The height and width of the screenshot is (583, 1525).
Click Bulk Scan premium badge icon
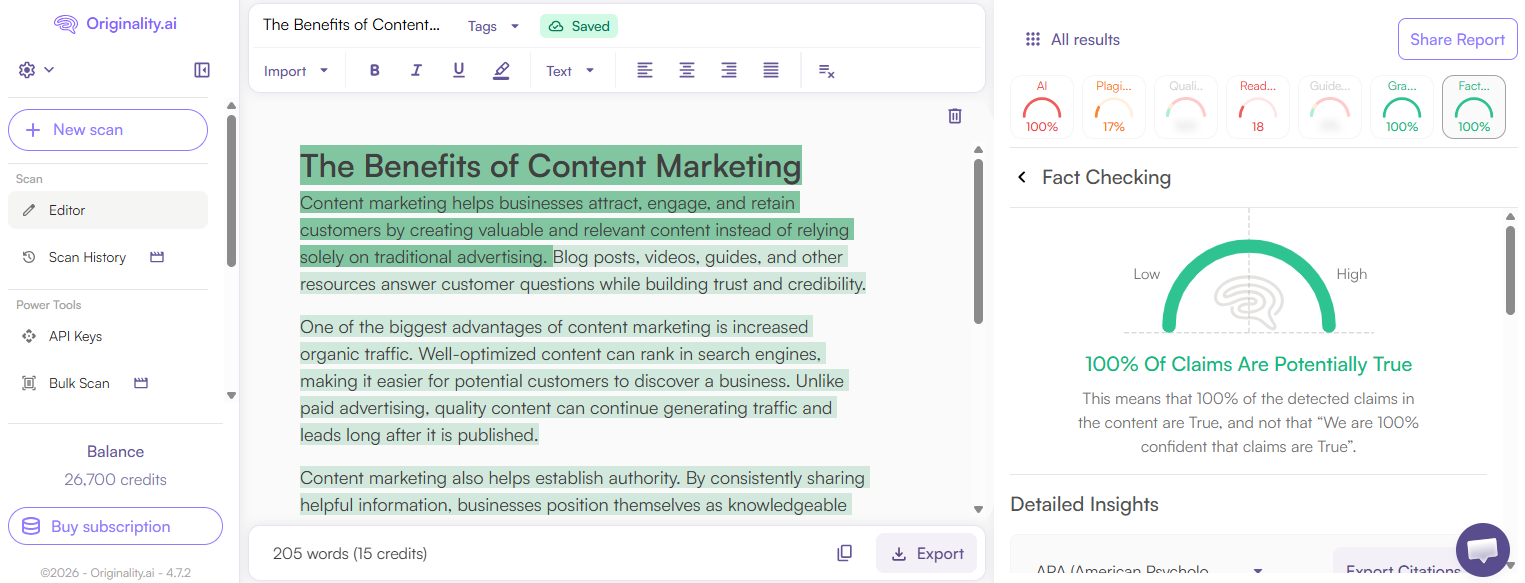141,383
